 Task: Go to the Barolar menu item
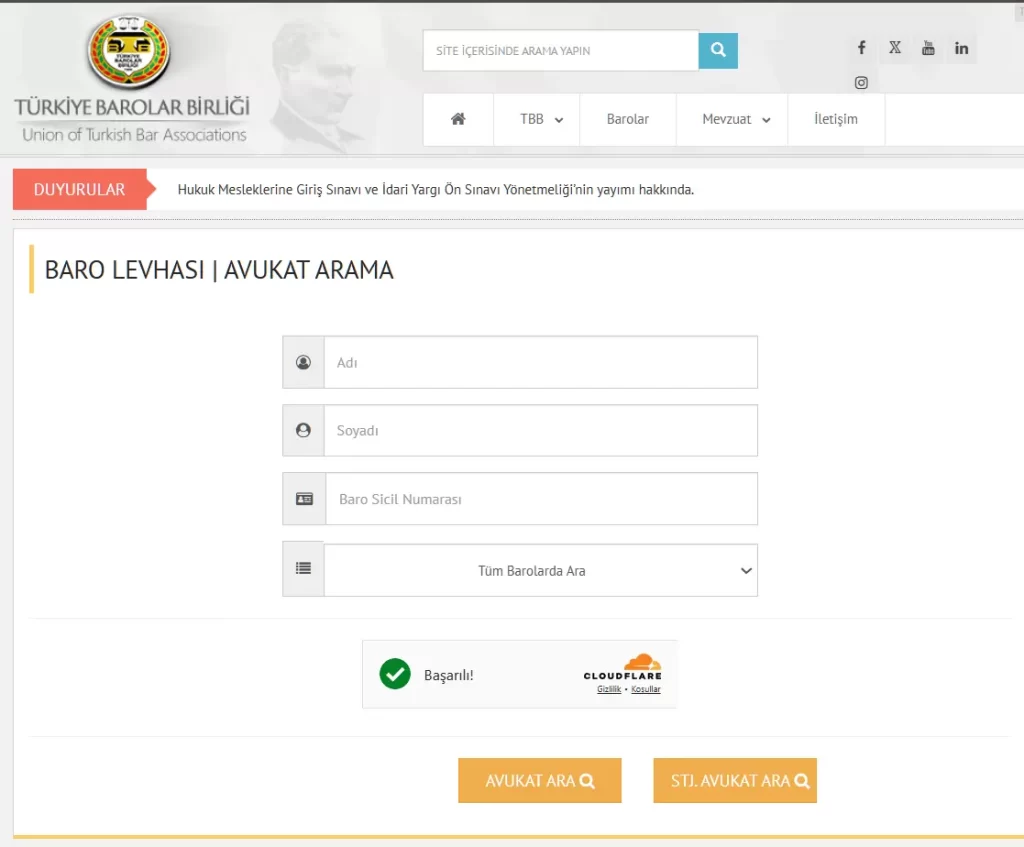[x=628, y=119]
